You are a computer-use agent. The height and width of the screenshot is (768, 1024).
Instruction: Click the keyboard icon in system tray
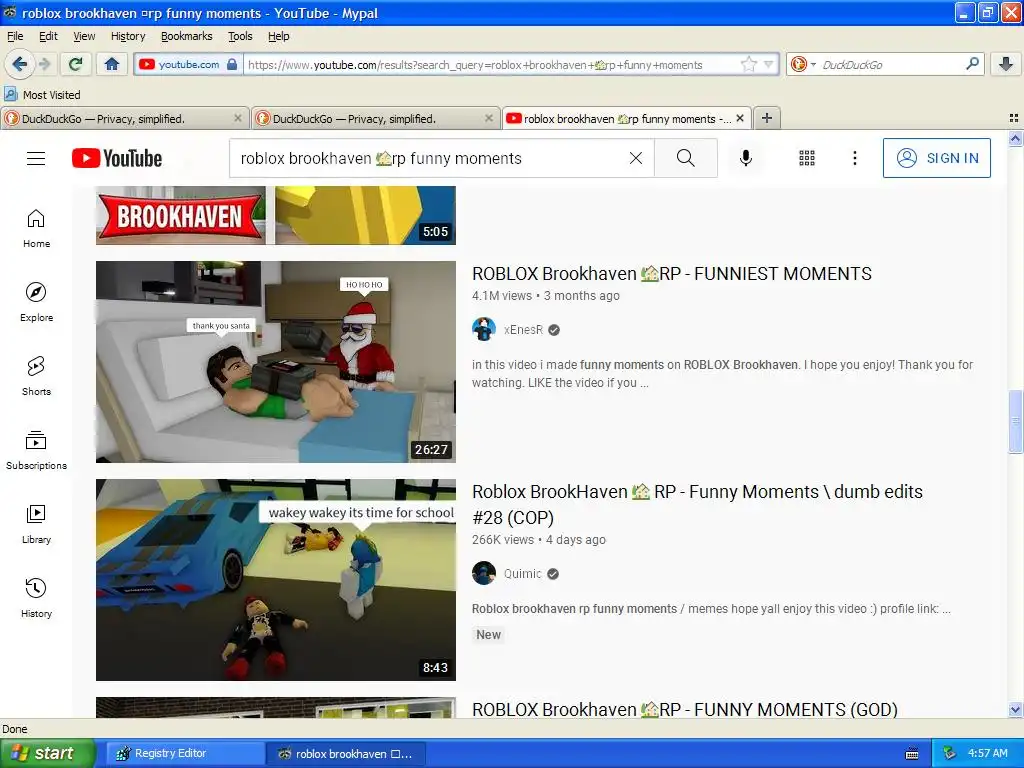912,754
